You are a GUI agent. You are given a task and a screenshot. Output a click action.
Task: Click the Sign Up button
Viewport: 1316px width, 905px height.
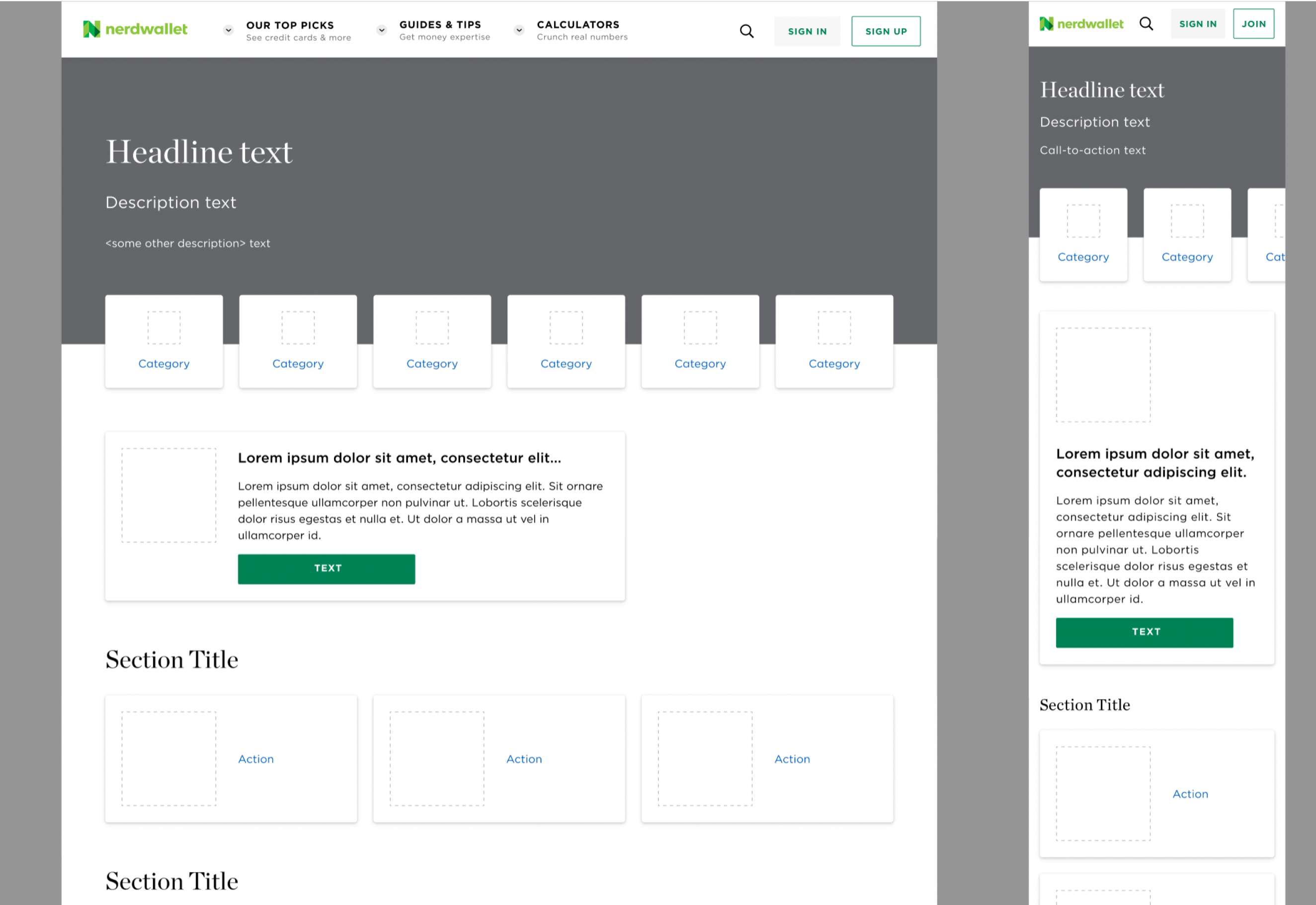885,31
